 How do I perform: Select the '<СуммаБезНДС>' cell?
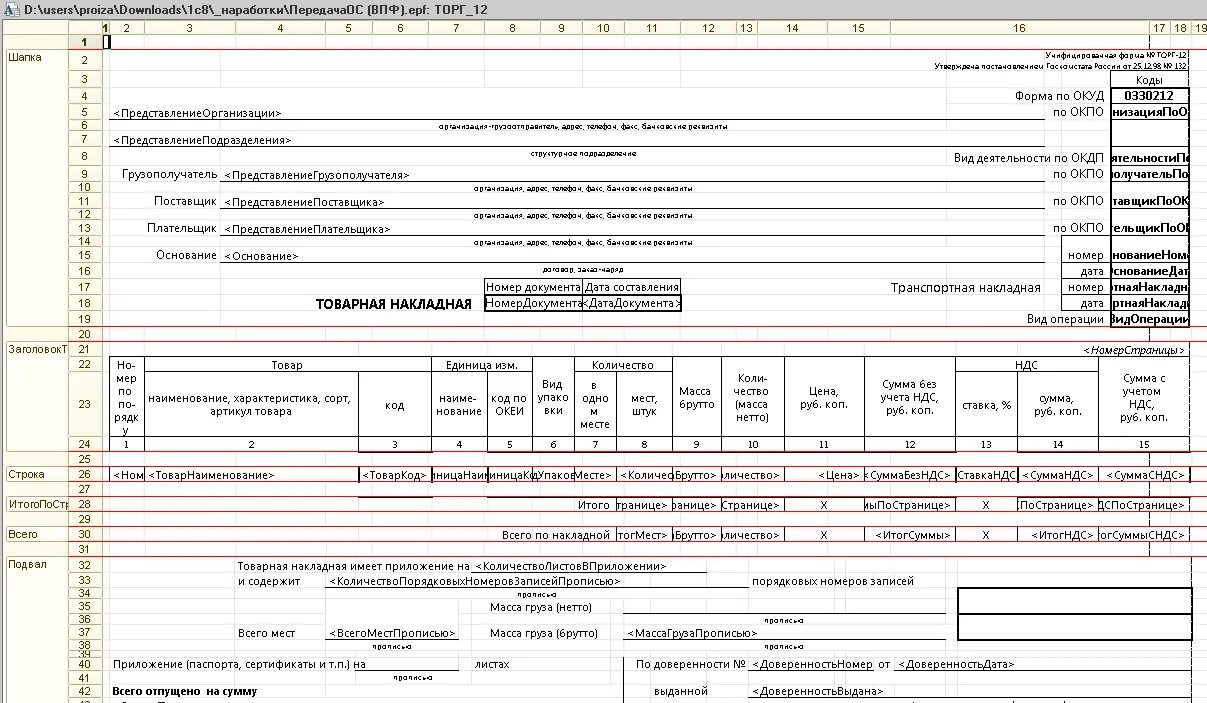coord(908,475)
